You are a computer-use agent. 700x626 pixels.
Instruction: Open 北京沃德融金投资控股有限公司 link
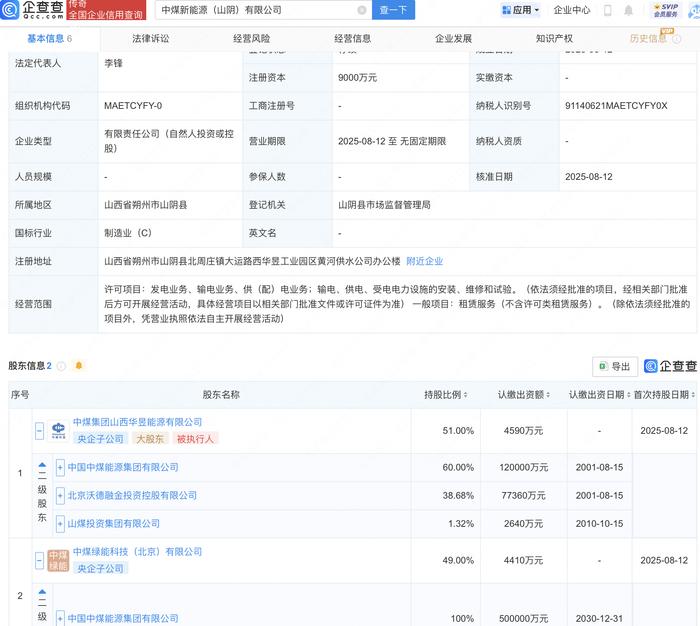point(132,496)
